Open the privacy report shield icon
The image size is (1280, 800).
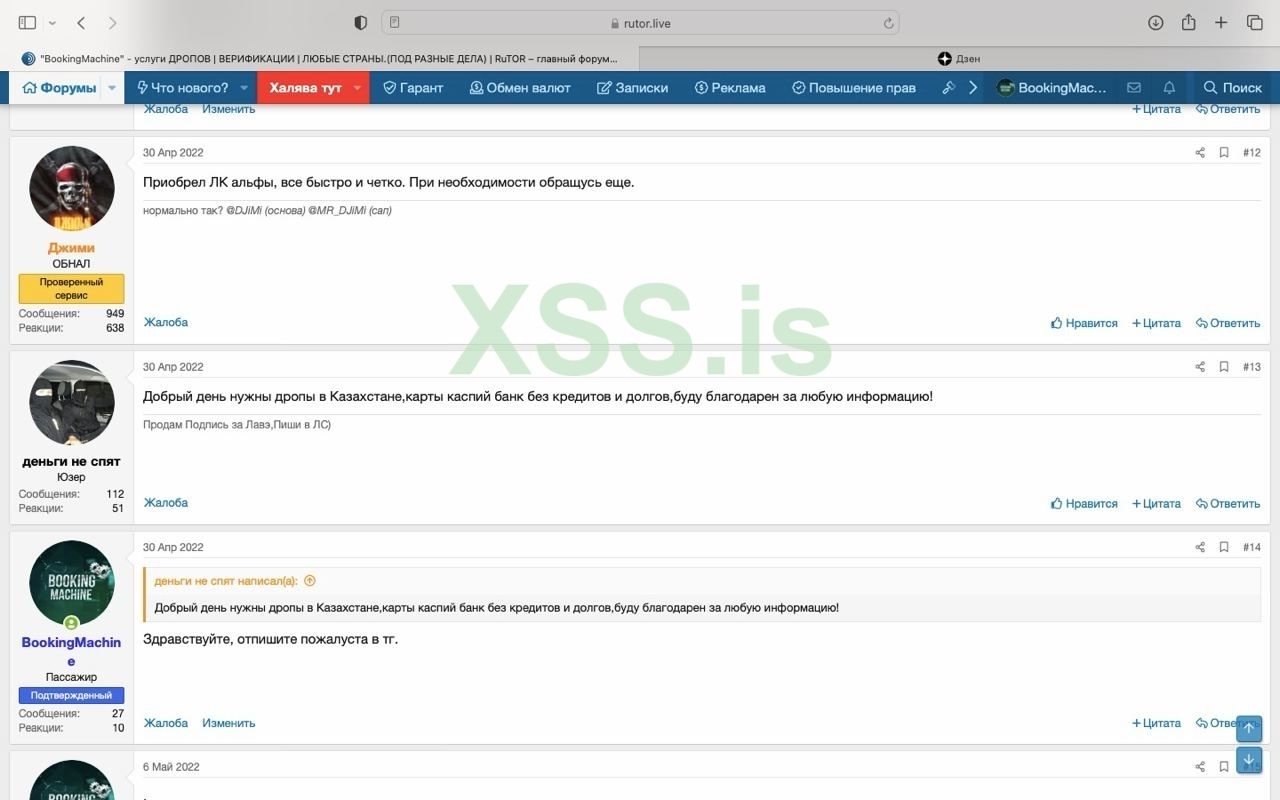pyautogui.click(x=361, y=23)
